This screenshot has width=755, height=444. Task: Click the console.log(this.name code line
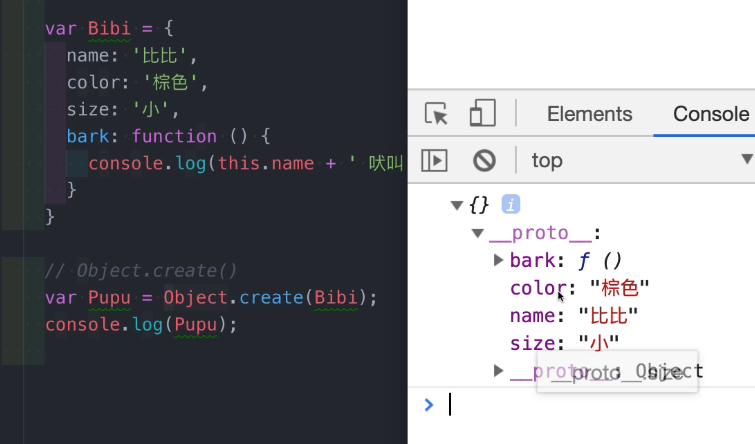click(x=246, y=163)
